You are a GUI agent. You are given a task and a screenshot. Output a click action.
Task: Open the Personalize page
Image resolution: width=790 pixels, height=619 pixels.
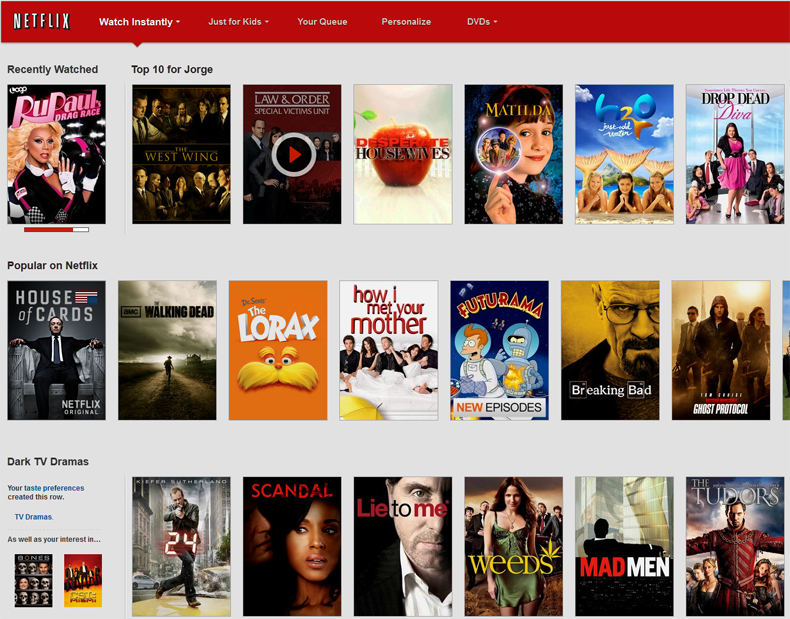[x=406, y=22]
